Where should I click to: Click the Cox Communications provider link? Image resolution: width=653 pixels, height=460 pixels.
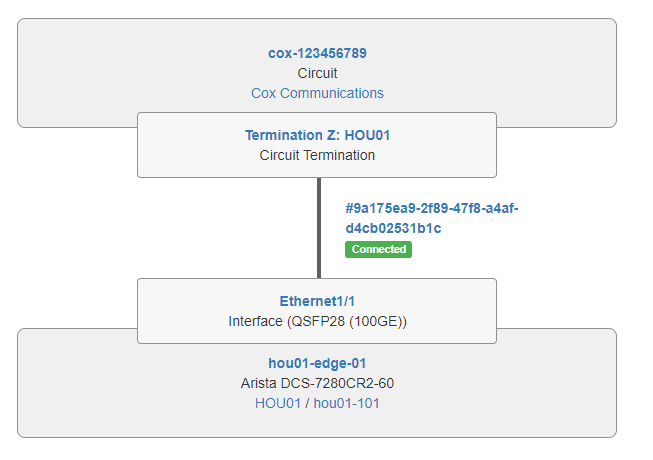point(317,93)
